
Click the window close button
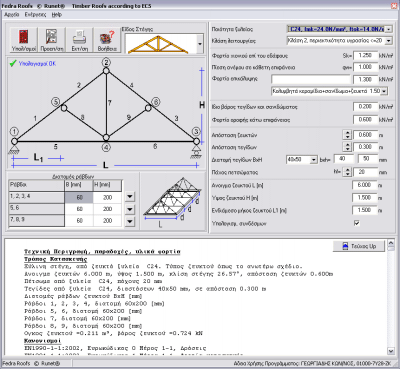395,6
